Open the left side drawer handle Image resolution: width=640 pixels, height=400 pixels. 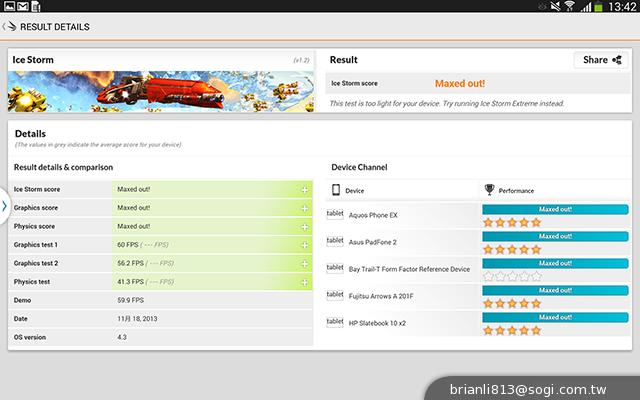coord(5,207)
